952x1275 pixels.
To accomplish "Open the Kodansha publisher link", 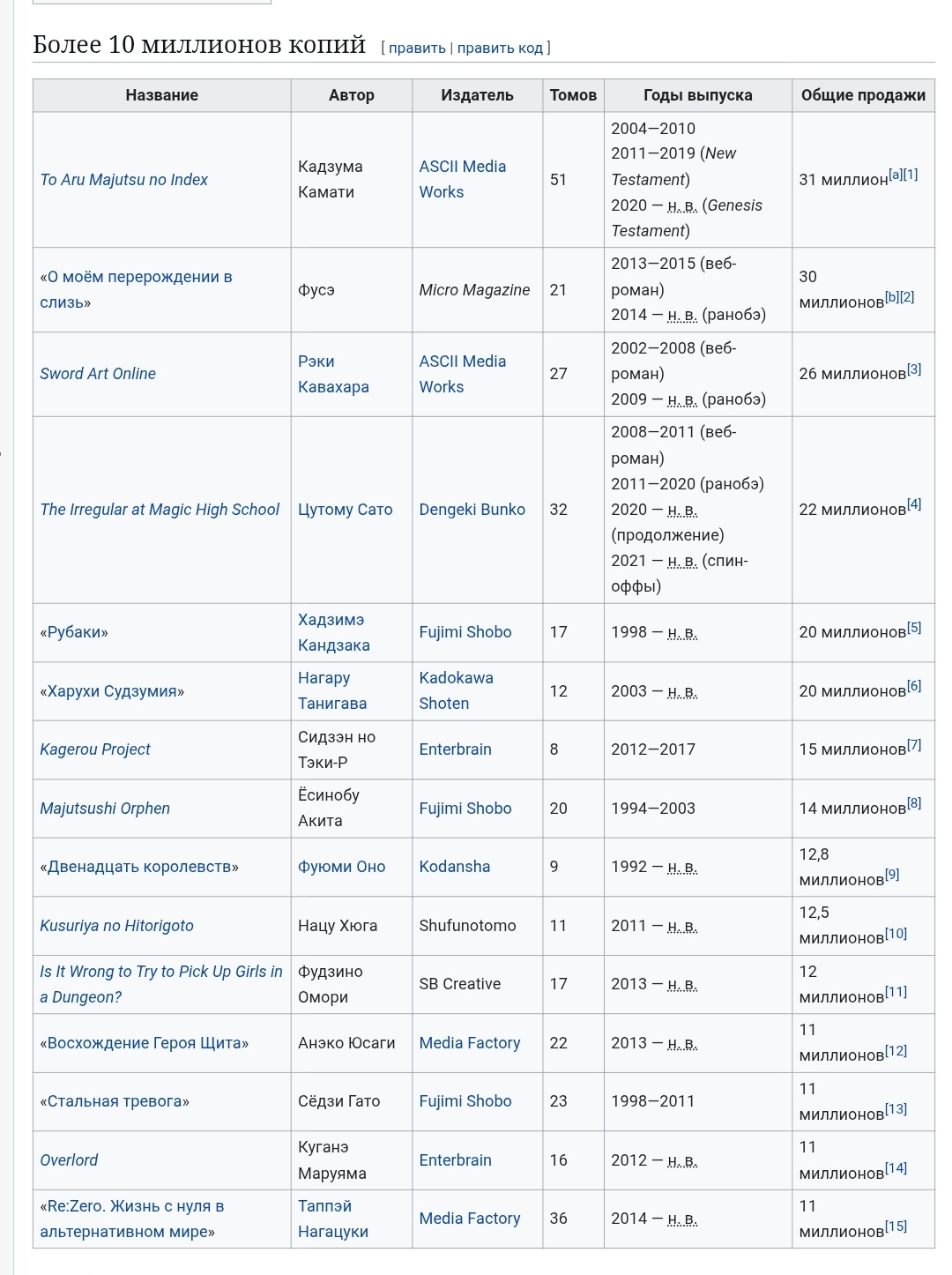I will coord(454,867).
